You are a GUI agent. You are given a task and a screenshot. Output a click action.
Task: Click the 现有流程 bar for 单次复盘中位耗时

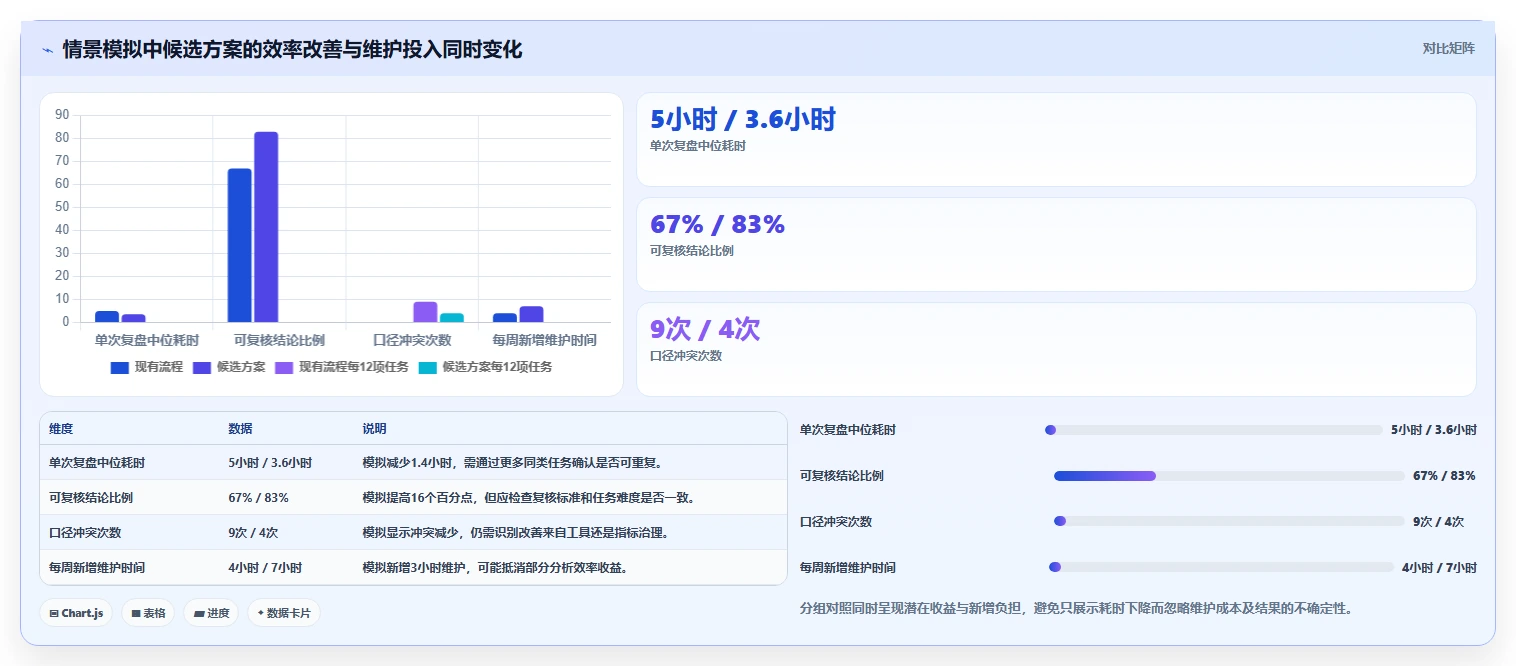(x=107, y=317)
